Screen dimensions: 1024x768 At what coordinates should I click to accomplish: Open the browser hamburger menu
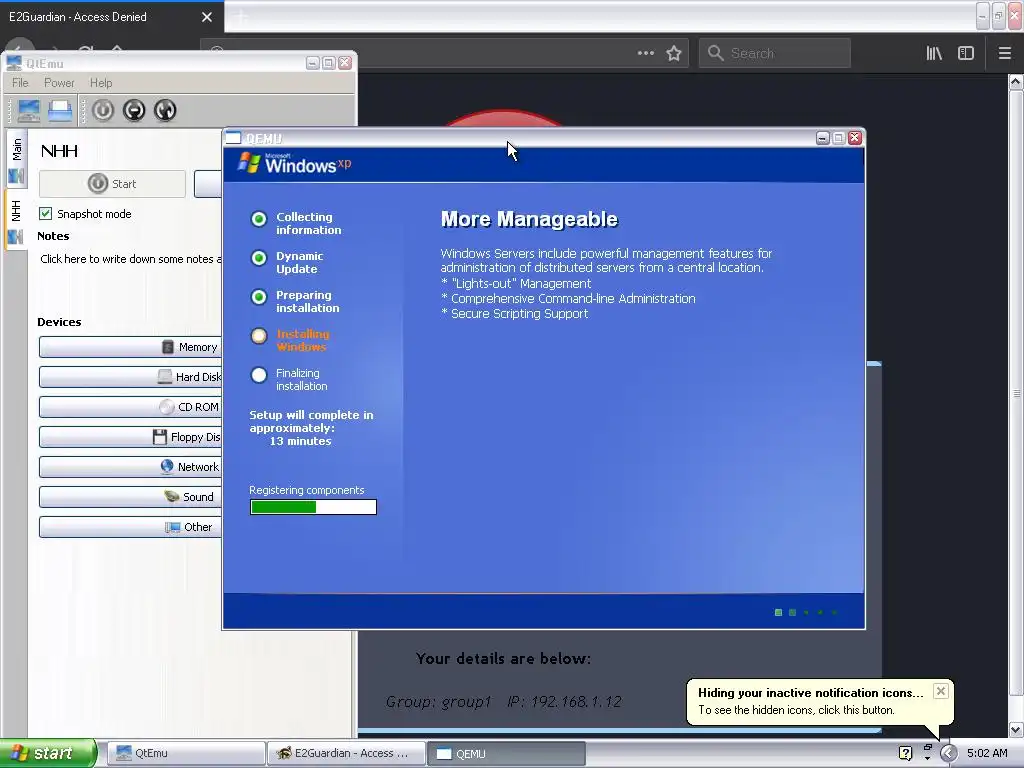coord(1004,53)
